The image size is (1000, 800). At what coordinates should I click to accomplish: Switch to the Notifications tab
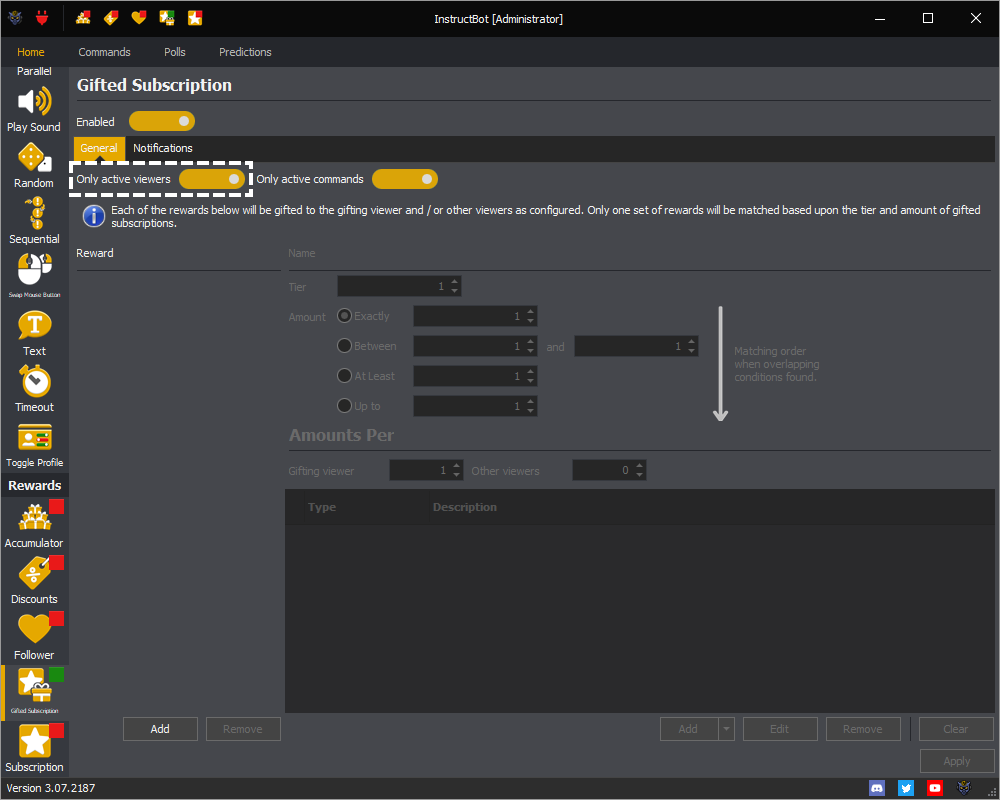point(163,148)
